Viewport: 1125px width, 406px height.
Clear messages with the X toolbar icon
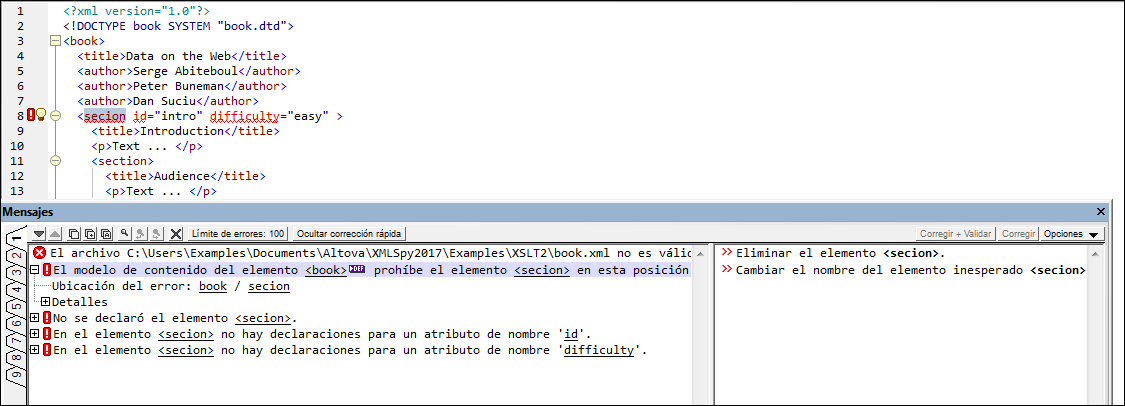click(176, 234)
